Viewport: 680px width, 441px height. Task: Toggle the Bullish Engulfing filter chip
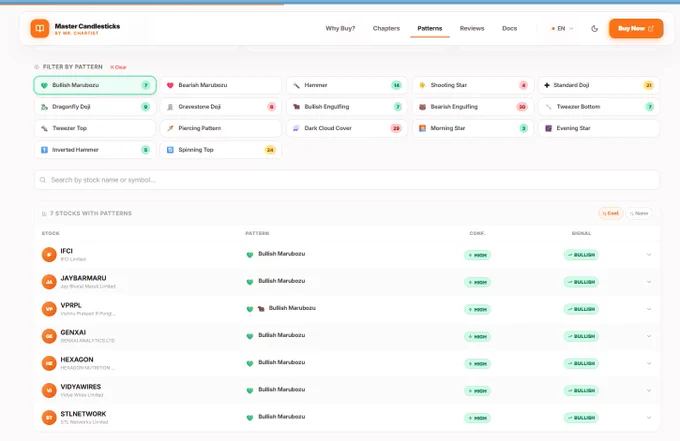point(347,107)
